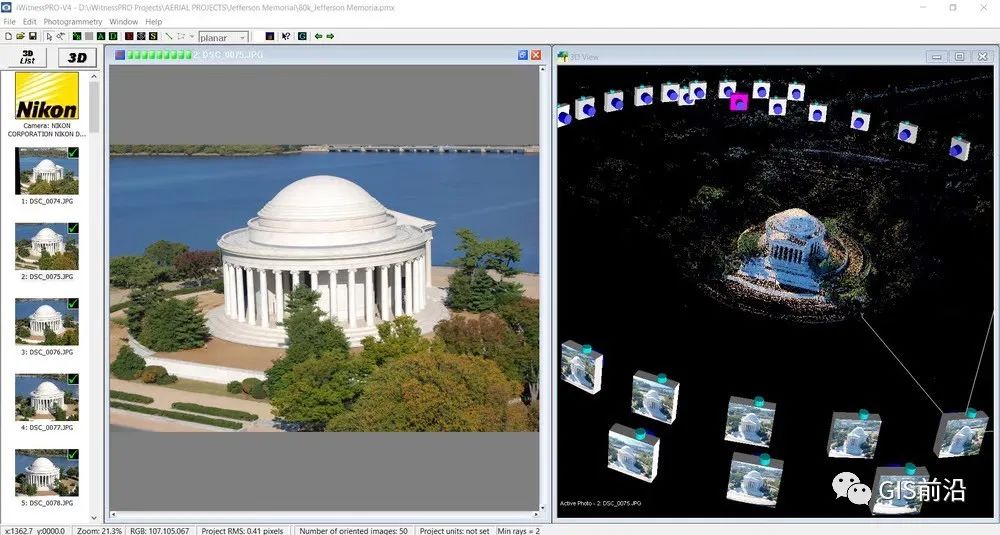
Task: Toggle the green checkmark on DSC_0074.JPG
Action: pos(73,154)
